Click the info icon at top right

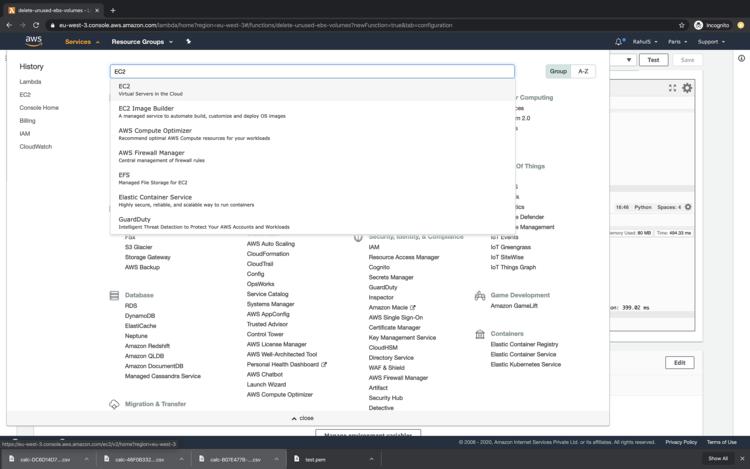pyautogui.click(x=741, y=59)
